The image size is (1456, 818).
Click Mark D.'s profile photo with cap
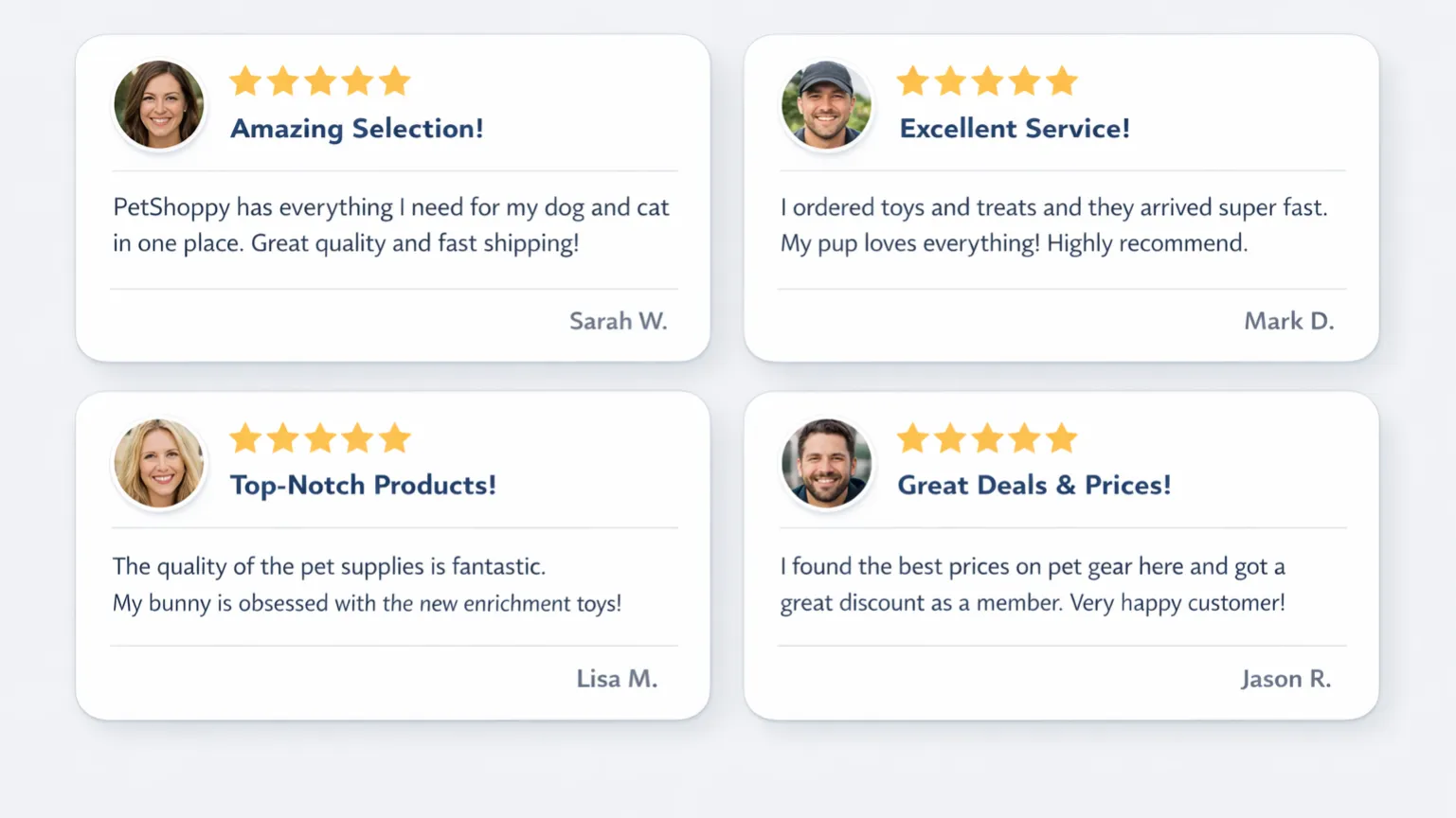click(x=826, y=104)
